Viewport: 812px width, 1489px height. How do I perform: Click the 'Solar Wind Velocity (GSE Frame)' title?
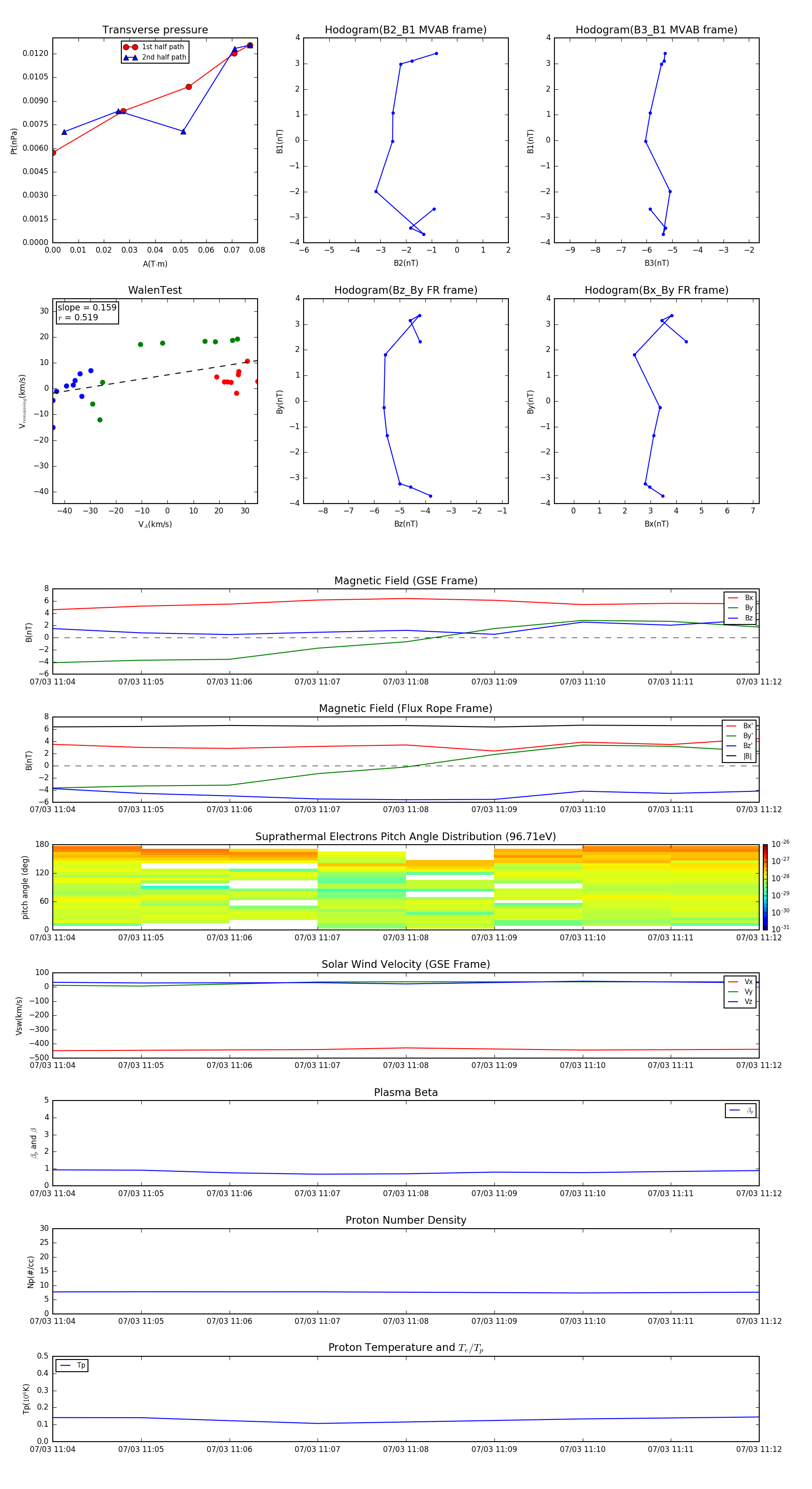[406, 965]
